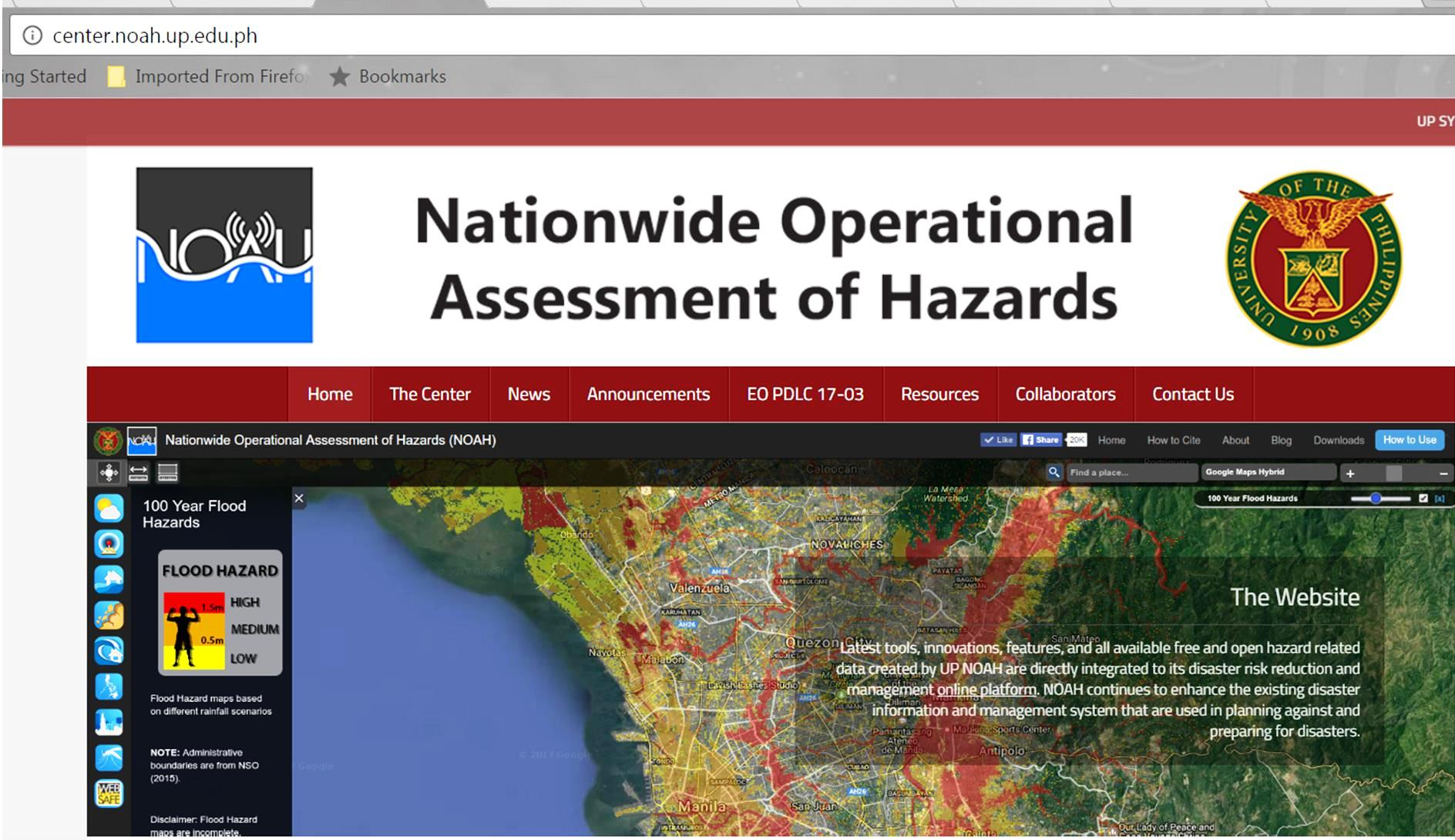
Task: Close the 100 Year Flood Hazards legend panel
Action: (299, 499)
